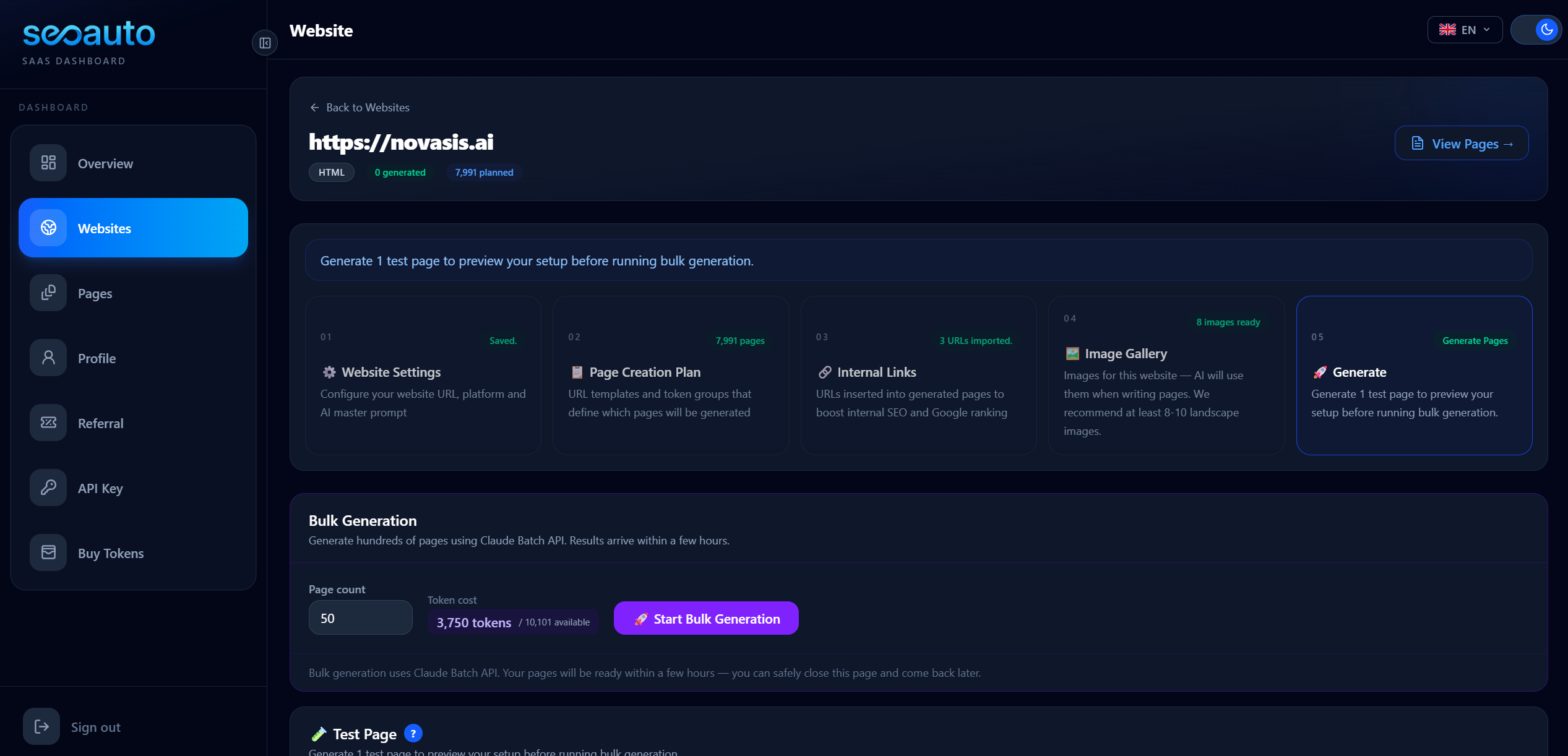Click Start Bulk Generation button
Image resolution: width=1568 pixels, height=756 pixels.
pyautogui.click(x=706, y=618)
